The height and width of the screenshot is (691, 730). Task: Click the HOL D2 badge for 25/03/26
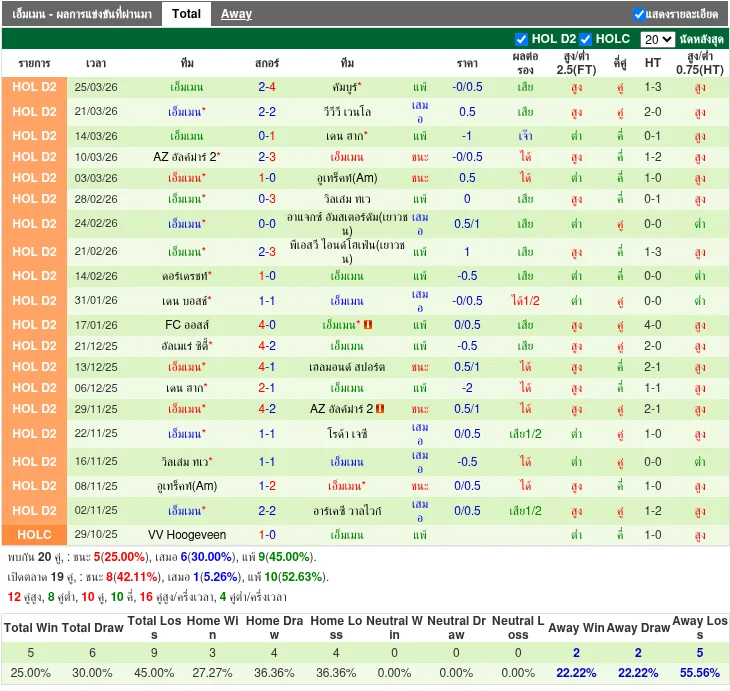(x=35, y=87)
